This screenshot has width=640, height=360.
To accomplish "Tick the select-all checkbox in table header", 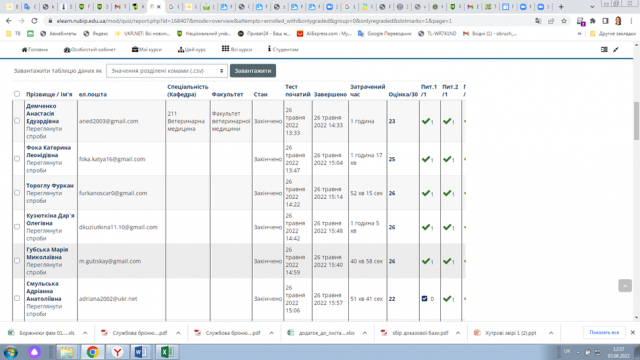I will point(17,94).
